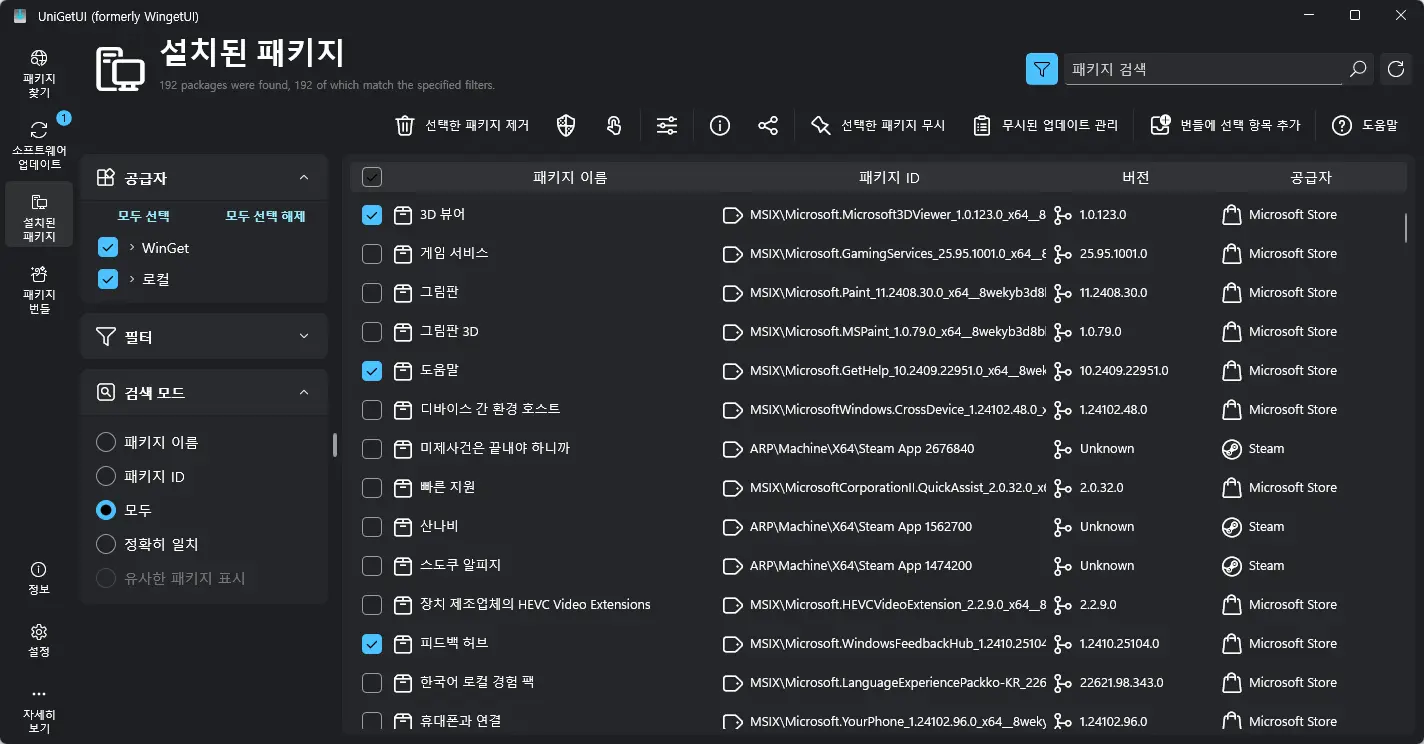Image resolution: width=1424 pixels, height=744 pixels.
Task: Uncheck the 로컬 source checkbox
Action: click(x=108, y=279)
